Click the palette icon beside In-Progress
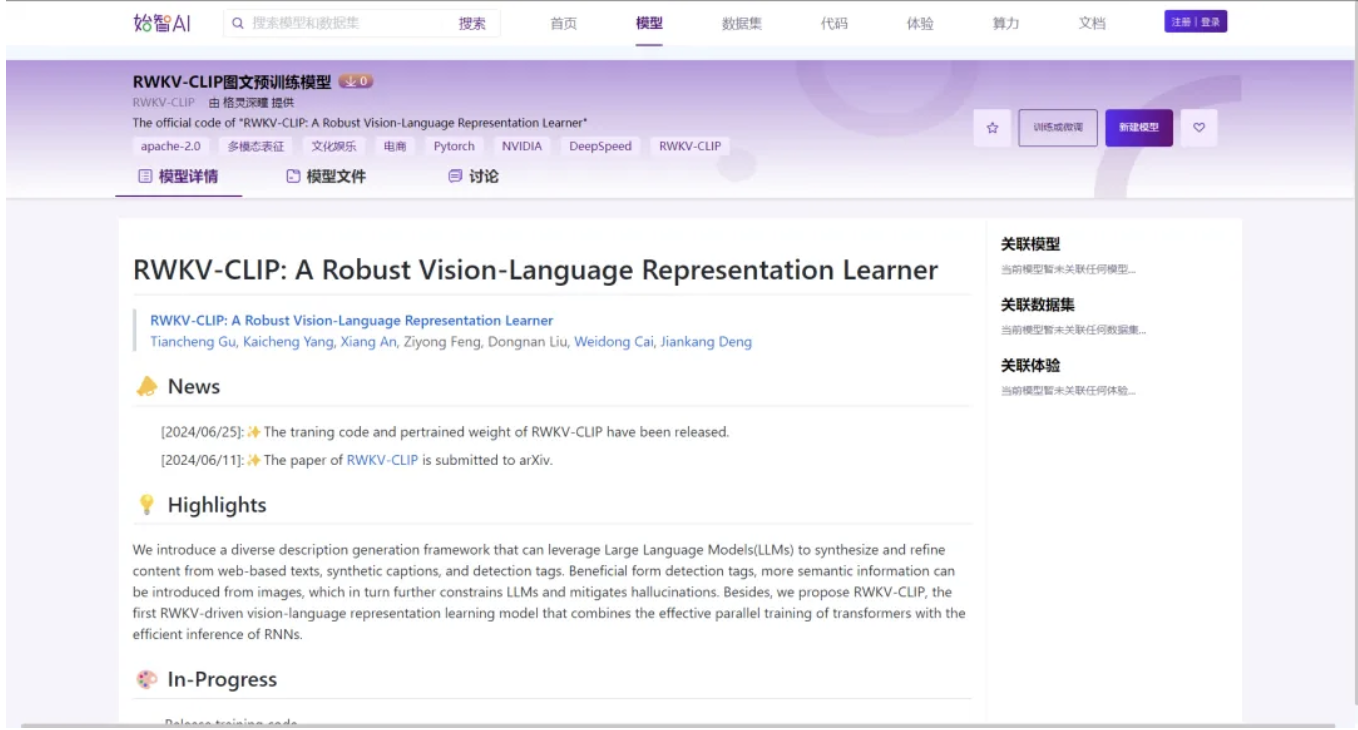1358x730 pixels. coord(147,680)
